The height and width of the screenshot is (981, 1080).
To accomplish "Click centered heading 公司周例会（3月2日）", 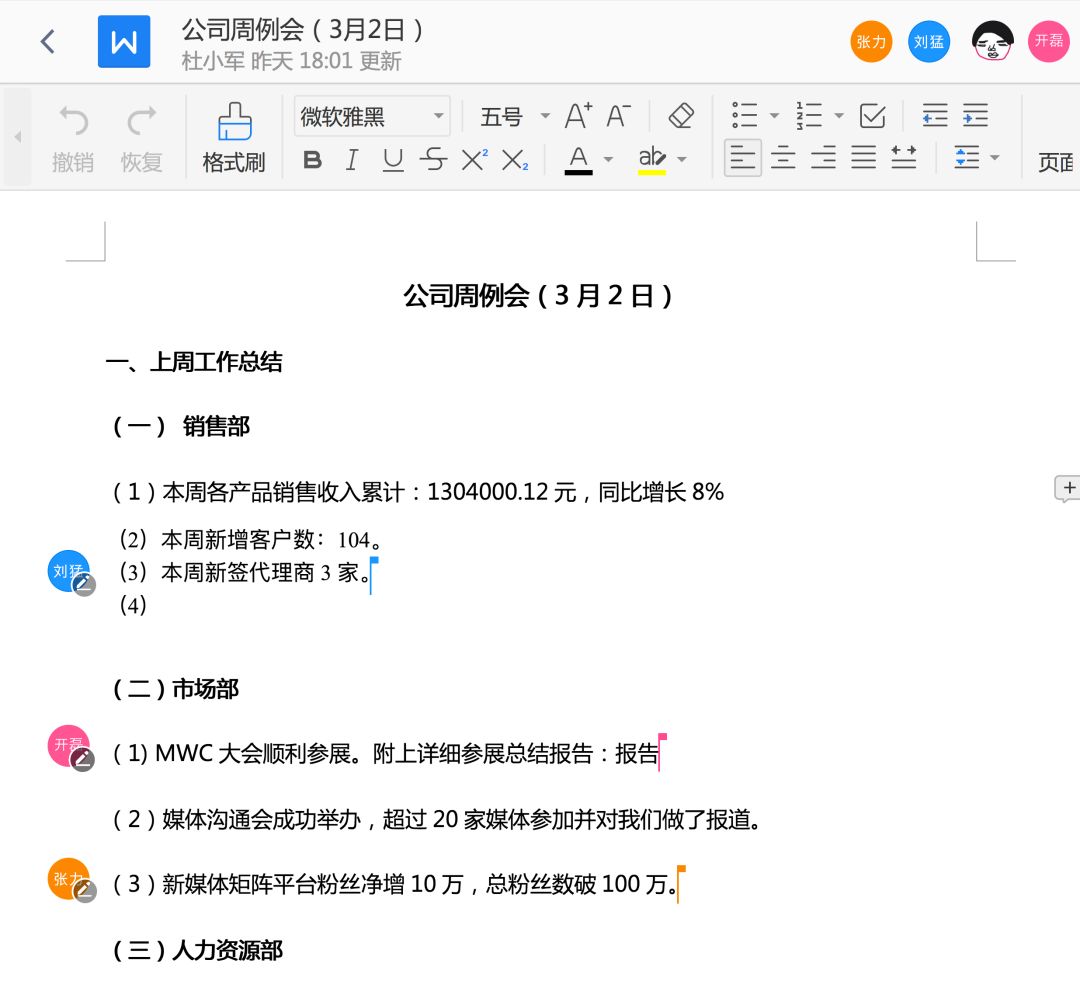I will tap(537, 296).
